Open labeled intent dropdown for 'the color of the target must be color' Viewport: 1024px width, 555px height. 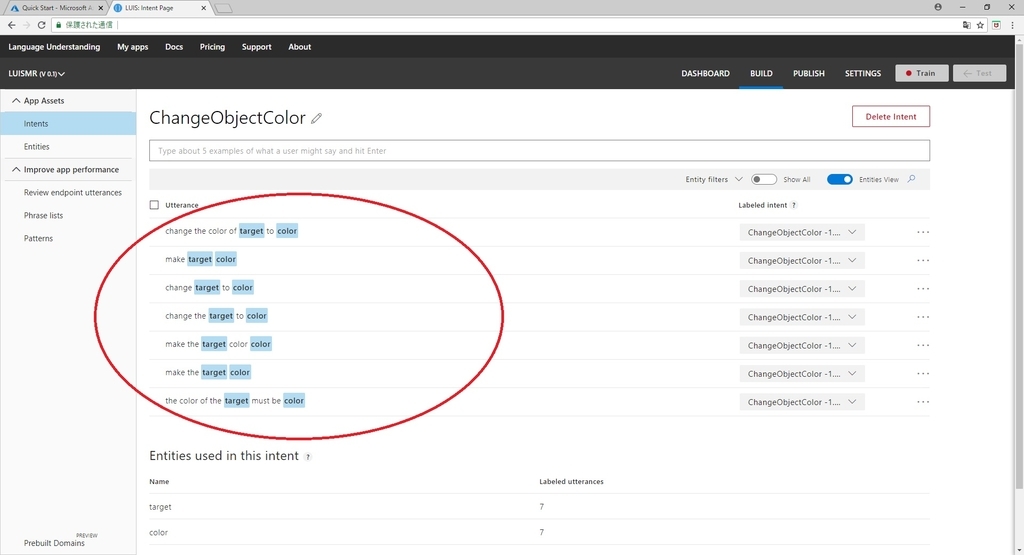coord(802,402)
